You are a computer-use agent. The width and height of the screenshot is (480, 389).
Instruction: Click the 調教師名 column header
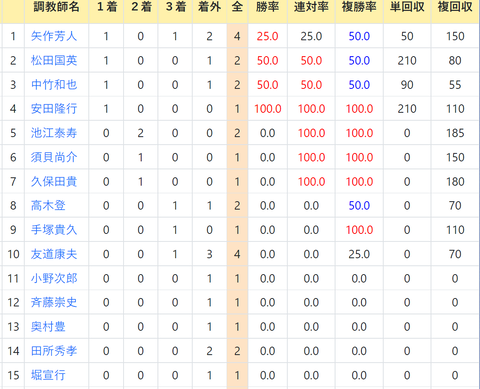(x=57, y=7)
